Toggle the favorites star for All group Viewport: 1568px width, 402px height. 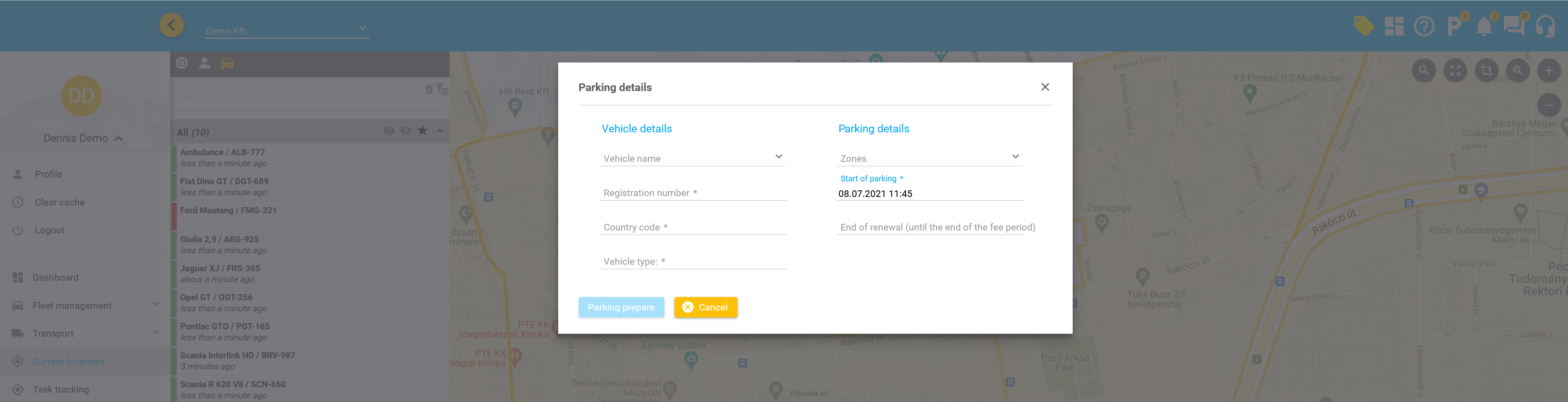click(x=423, y=131)
